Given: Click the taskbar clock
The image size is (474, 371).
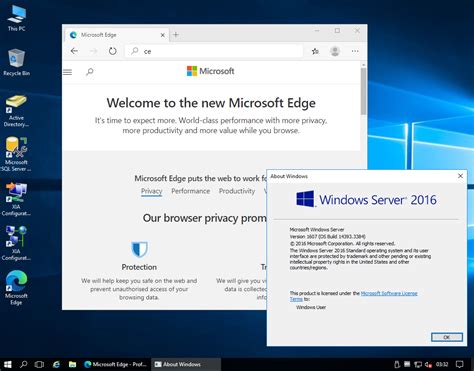Looking at the screenshot, I should (442, 364).
